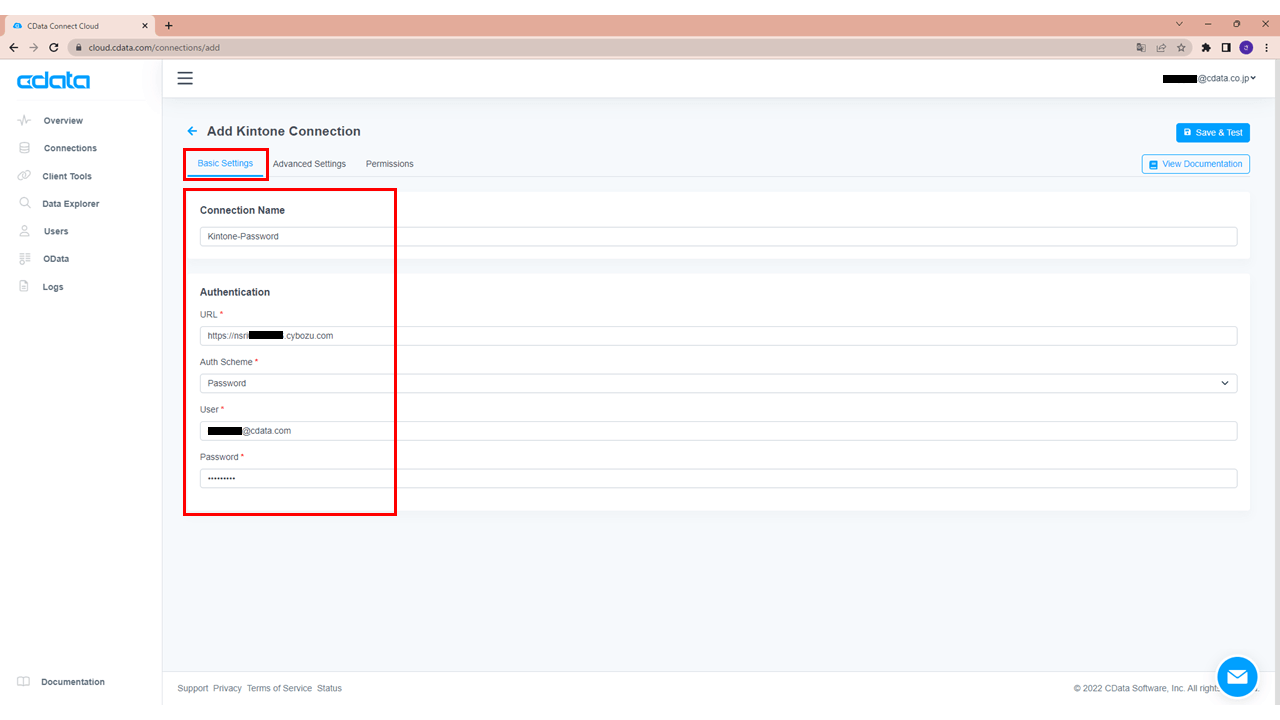This screenshot has width=1280, height=720.
Task: Click the translate page icon in address bar
Action: [x=1141, y=47]
